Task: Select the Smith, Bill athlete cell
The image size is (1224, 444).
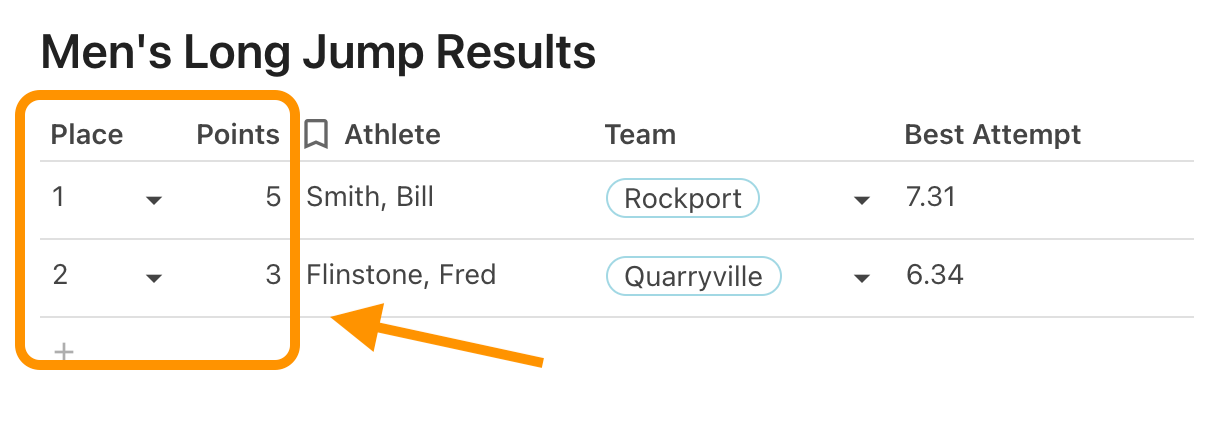Action: click(370, 197)
